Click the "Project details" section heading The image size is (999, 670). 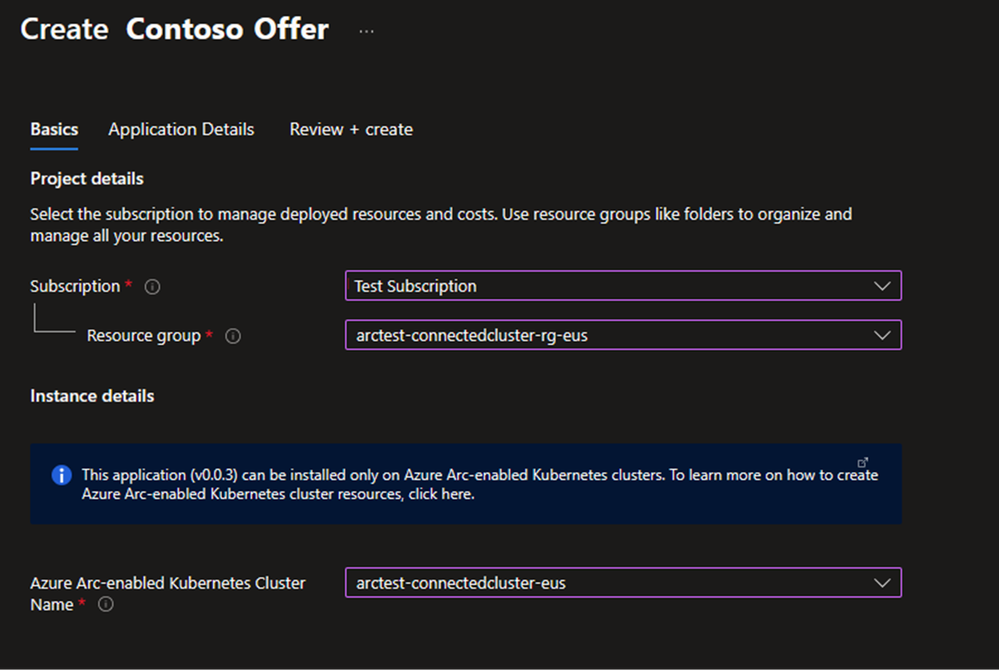pyautogui.click(x=87, y=179)
